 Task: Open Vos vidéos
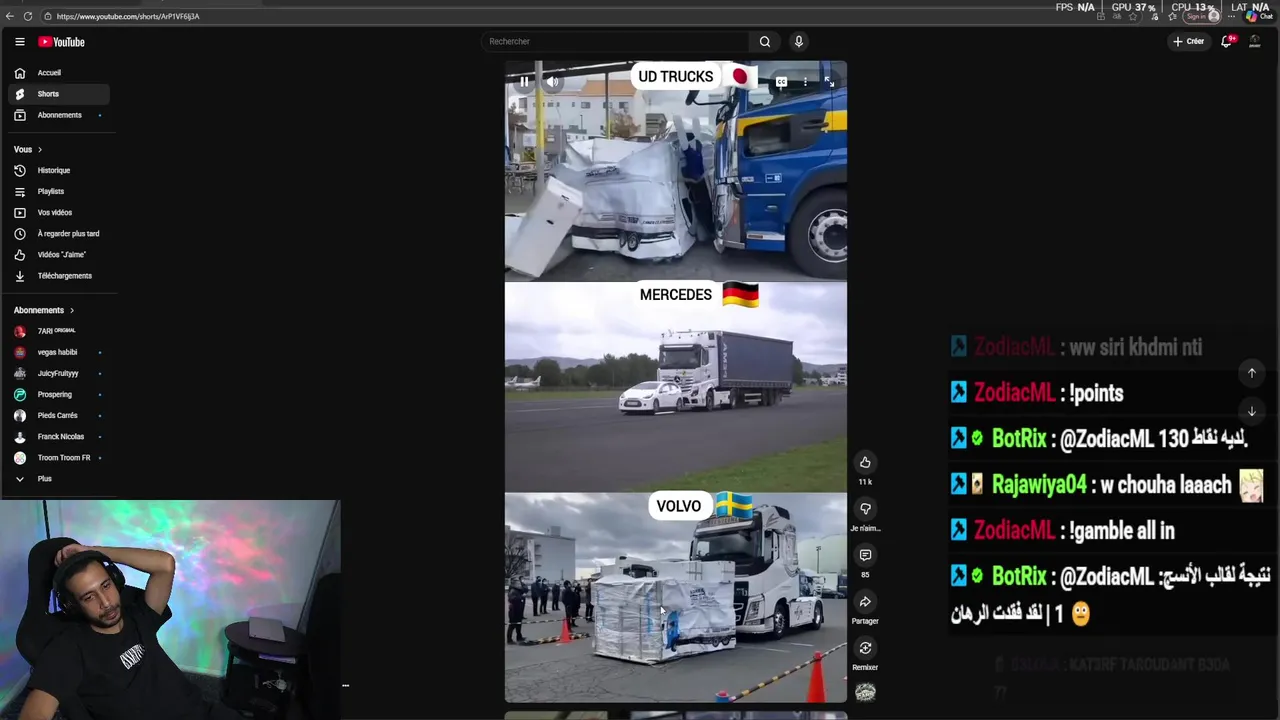58,212
